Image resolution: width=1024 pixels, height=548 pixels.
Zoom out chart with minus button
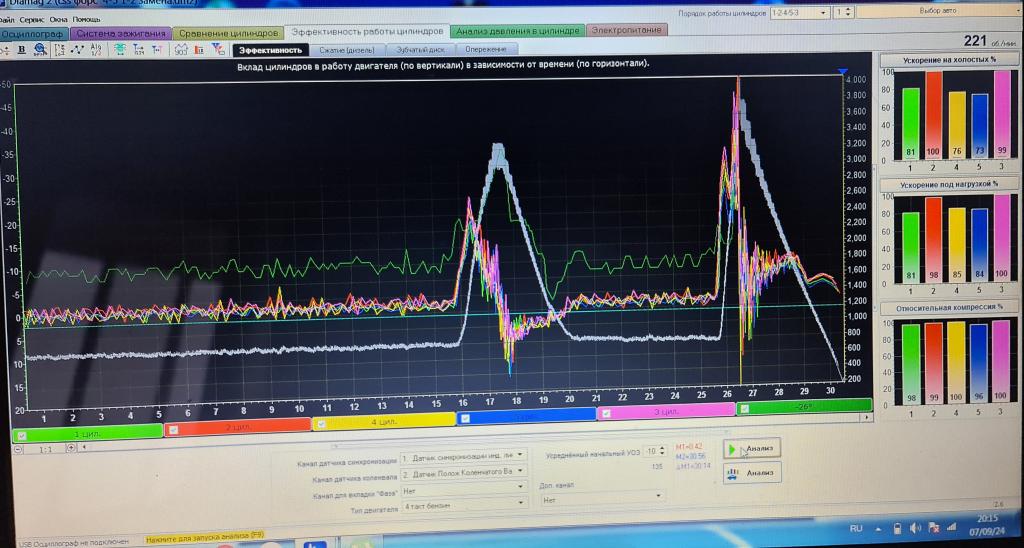(x=18, y=449)
